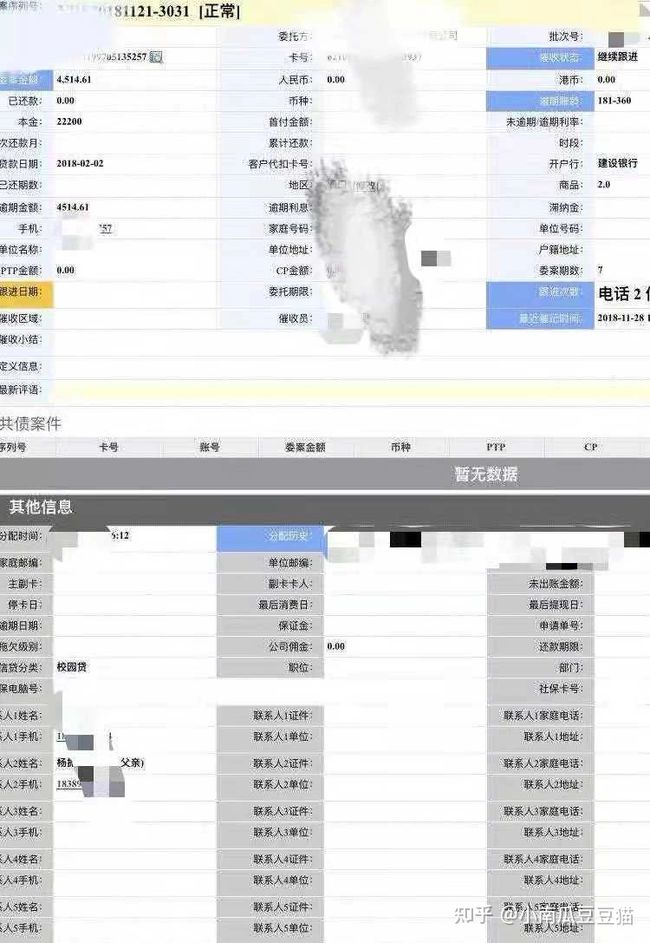The image size is (650, 943).
Task: Click the 委托方 field label
Action: tap(295, 37)
